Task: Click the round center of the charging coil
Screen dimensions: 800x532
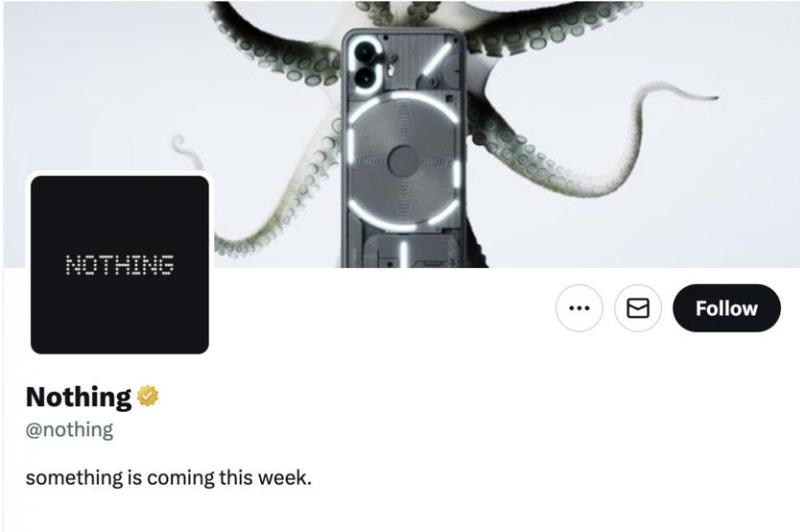Action: [404, 161]
